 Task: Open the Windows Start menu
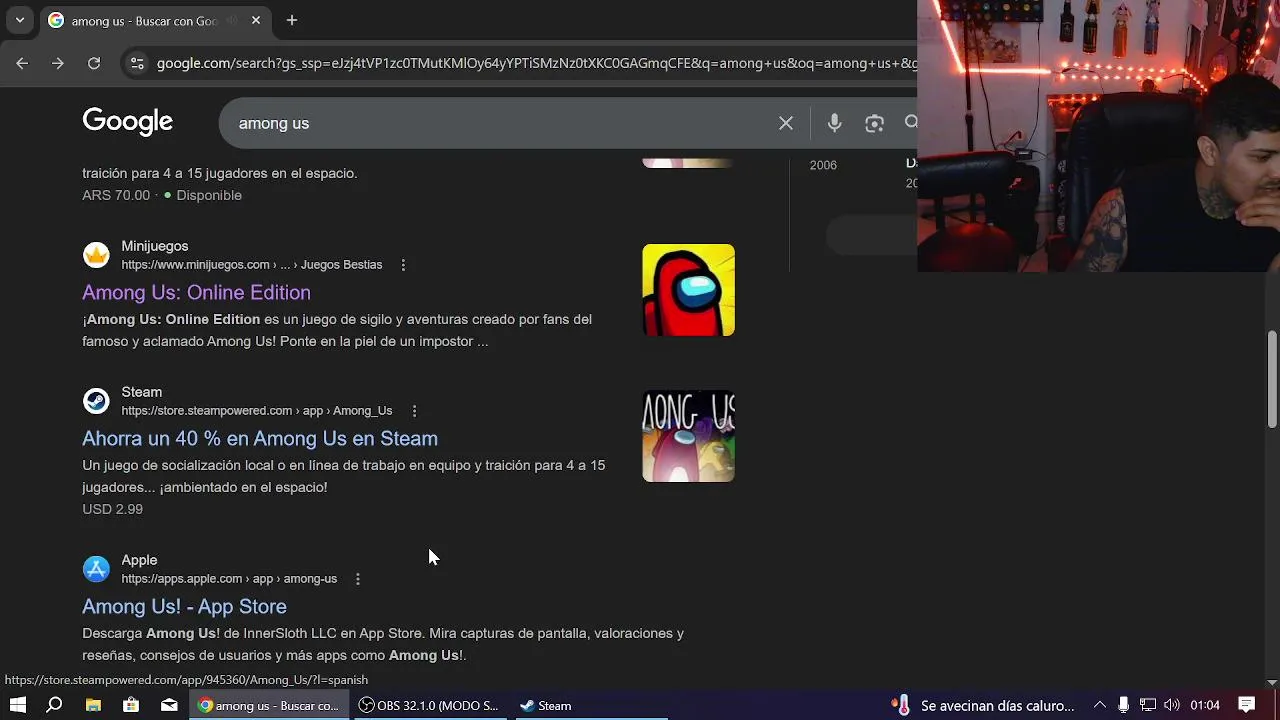[17, 705]
